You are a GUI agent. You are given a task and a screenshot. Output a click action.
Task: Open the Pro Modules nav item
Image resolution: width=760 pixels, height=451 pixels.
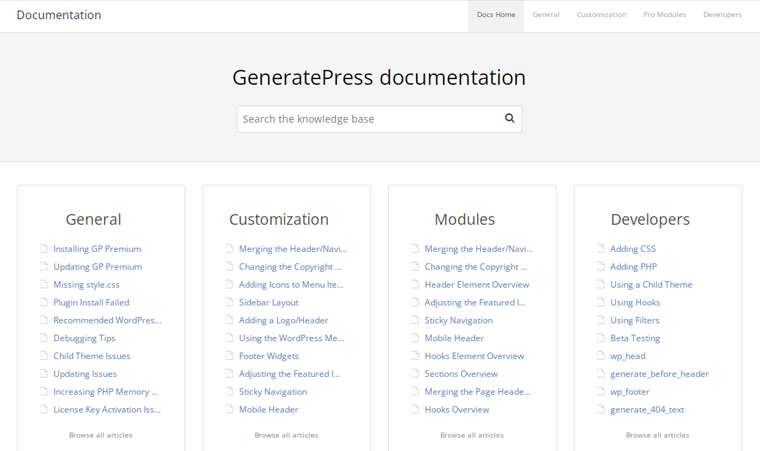664,15
